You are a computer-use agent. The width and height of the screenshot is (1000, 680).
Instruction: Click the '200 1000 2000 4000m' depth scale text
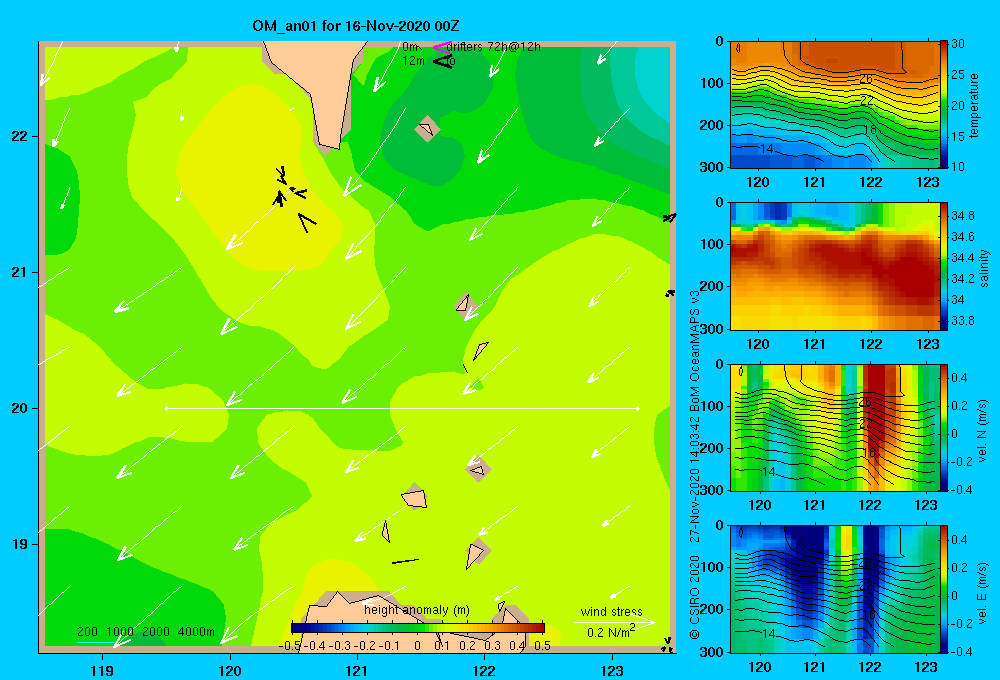point(145,632)
